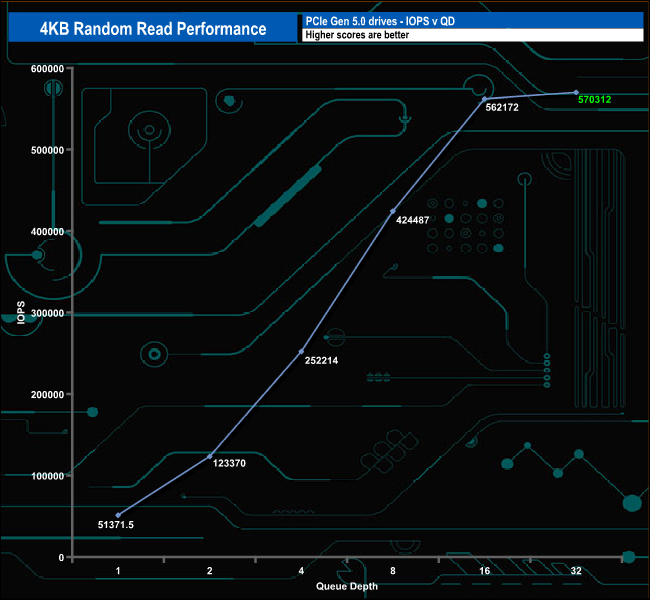Screen dimensions: 650x600
Task: Click the x-axis tick label 4
Action: 301,571
